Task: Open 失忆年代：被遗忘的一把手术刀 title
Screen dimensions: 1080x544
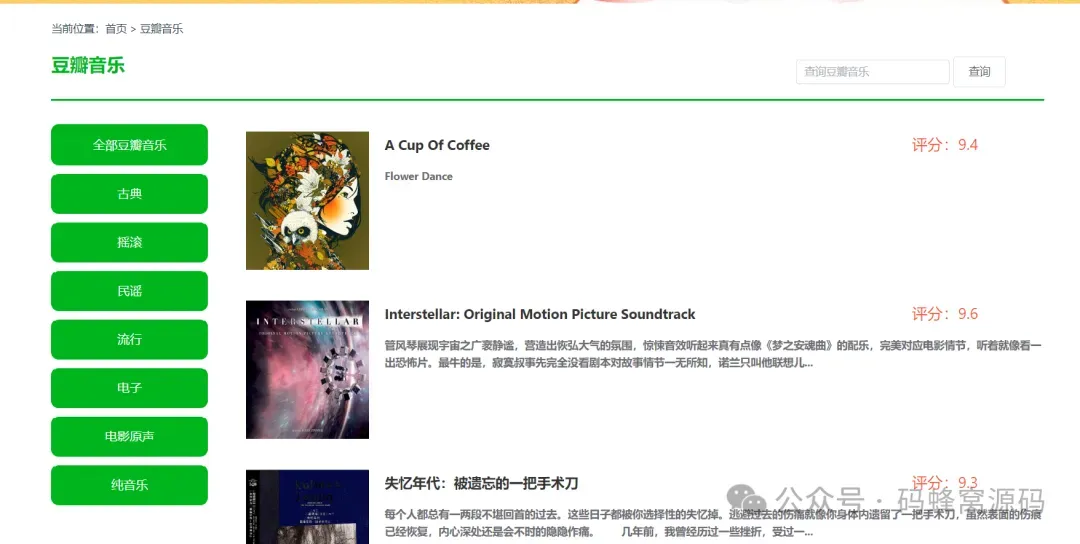Action: point(481,483)
